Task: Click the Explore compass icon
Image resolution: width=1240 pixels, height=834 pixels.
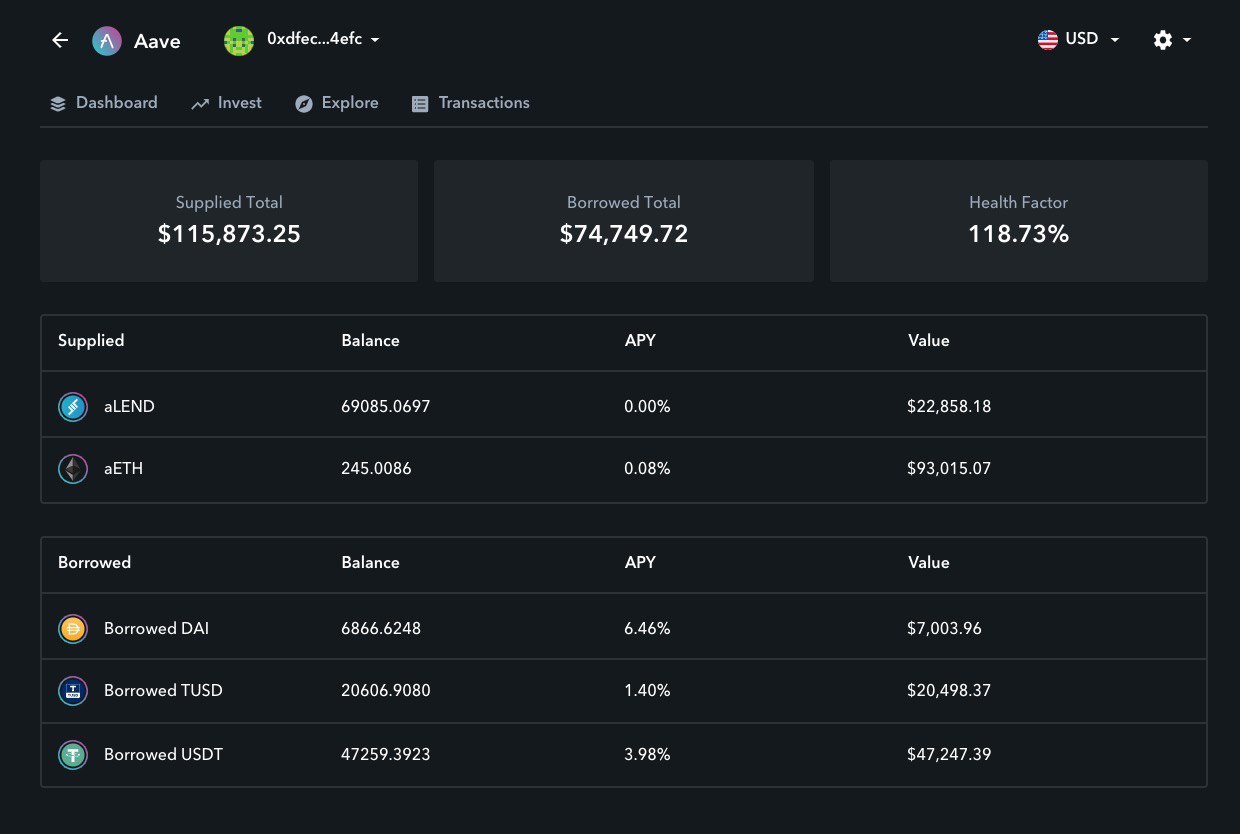Action: pos(304,103)
